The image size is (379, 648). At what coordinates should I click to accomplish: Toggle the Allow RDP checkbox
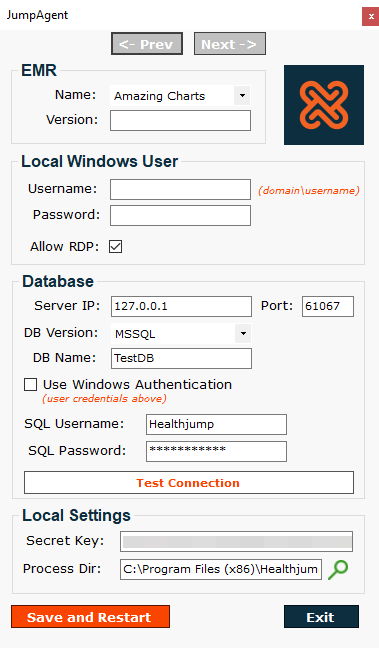point(115,247)
